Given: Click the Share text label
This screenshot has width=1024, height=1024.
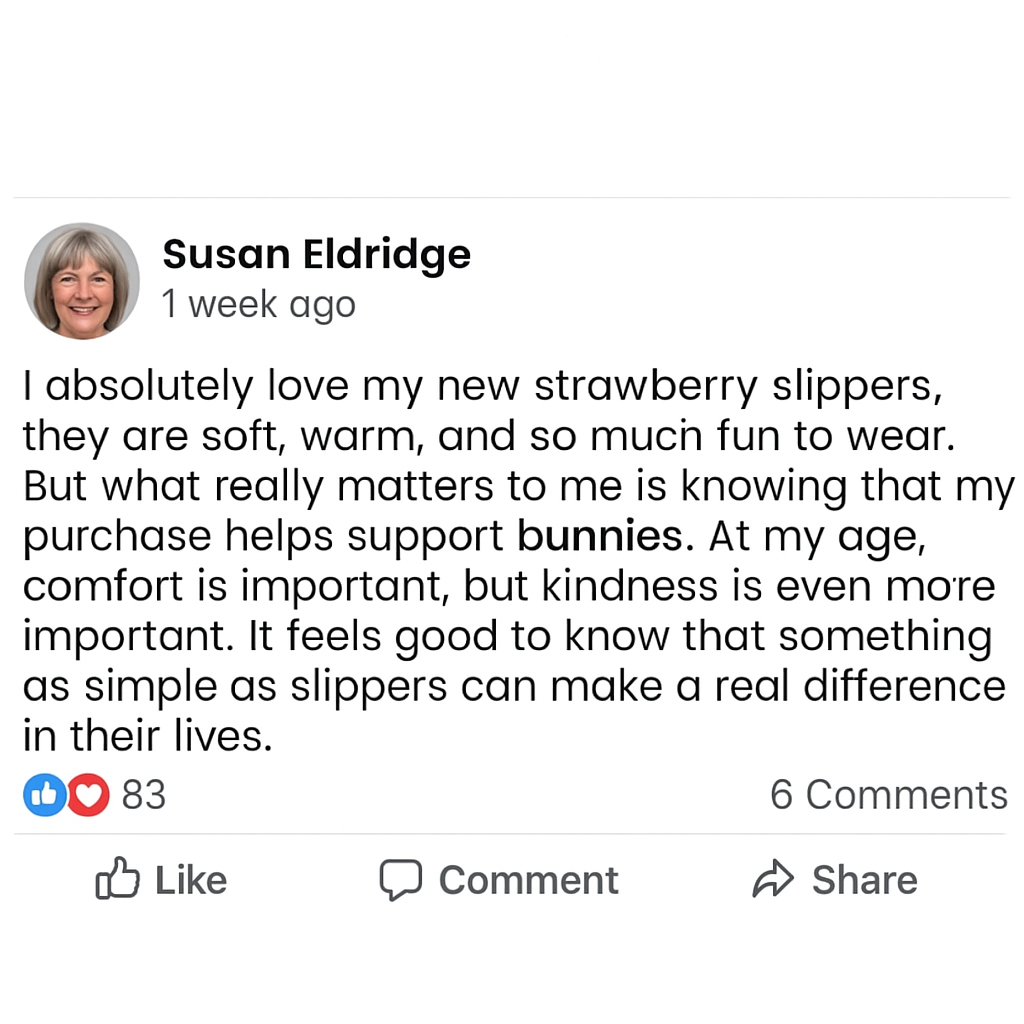Looking at the screenshot, I should pos(864,880).
